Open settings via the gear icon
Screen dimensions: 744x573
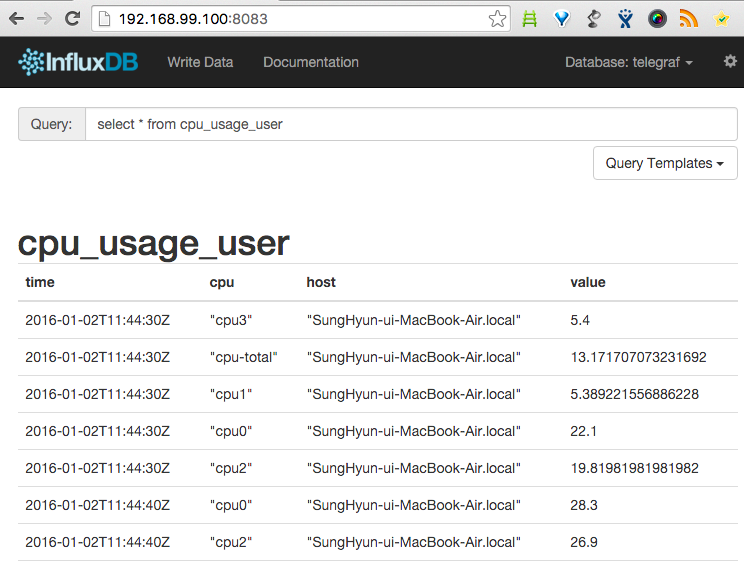pos(730,61)
